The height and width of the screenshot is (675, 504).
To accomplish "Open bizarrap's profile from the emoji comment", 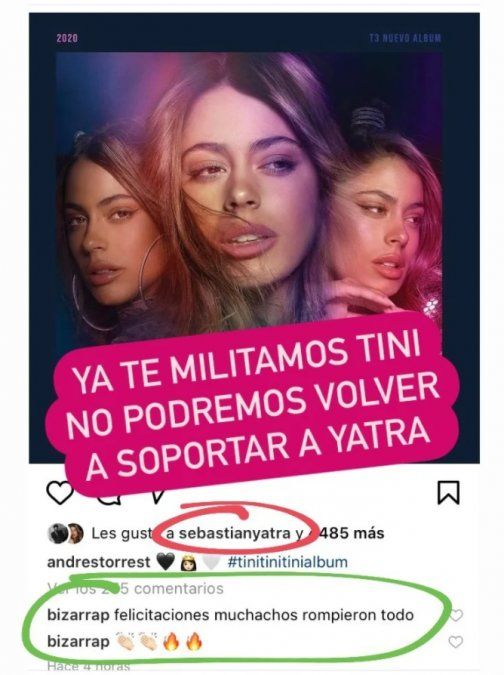I will 78,642.
